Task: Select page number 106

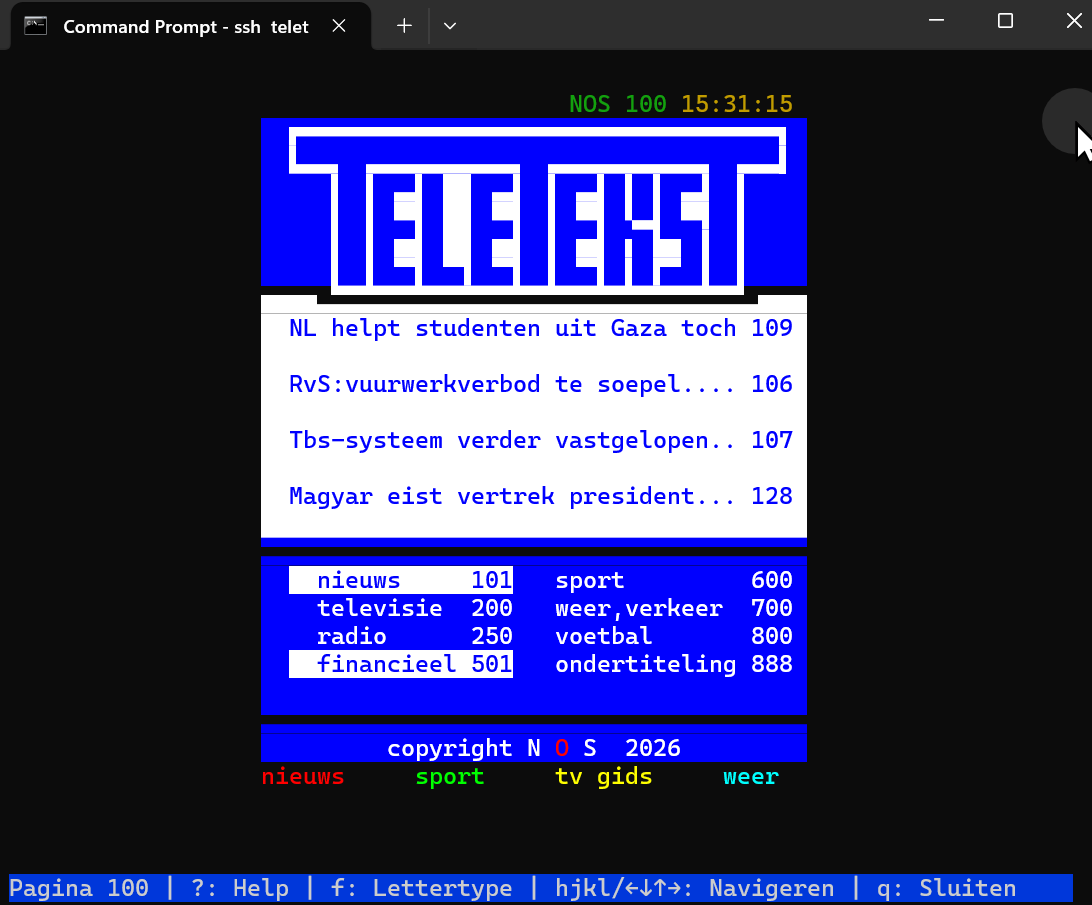Action: pyautogui.click(x=772, y=384)
